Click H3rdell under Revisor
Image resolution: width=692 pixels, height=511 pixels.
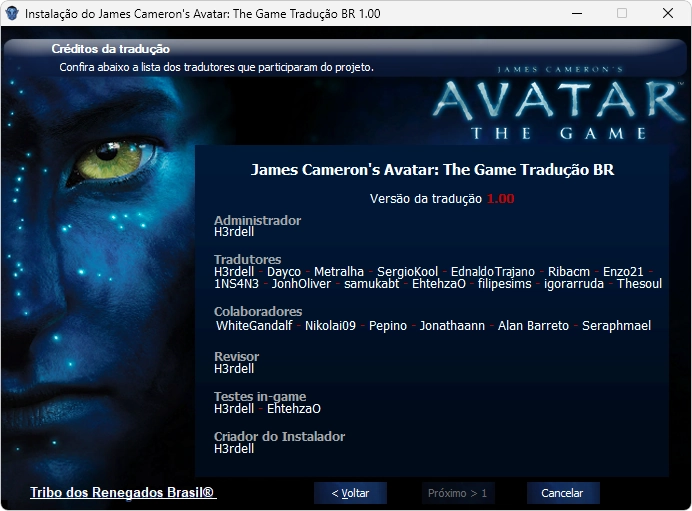[234, 368]
